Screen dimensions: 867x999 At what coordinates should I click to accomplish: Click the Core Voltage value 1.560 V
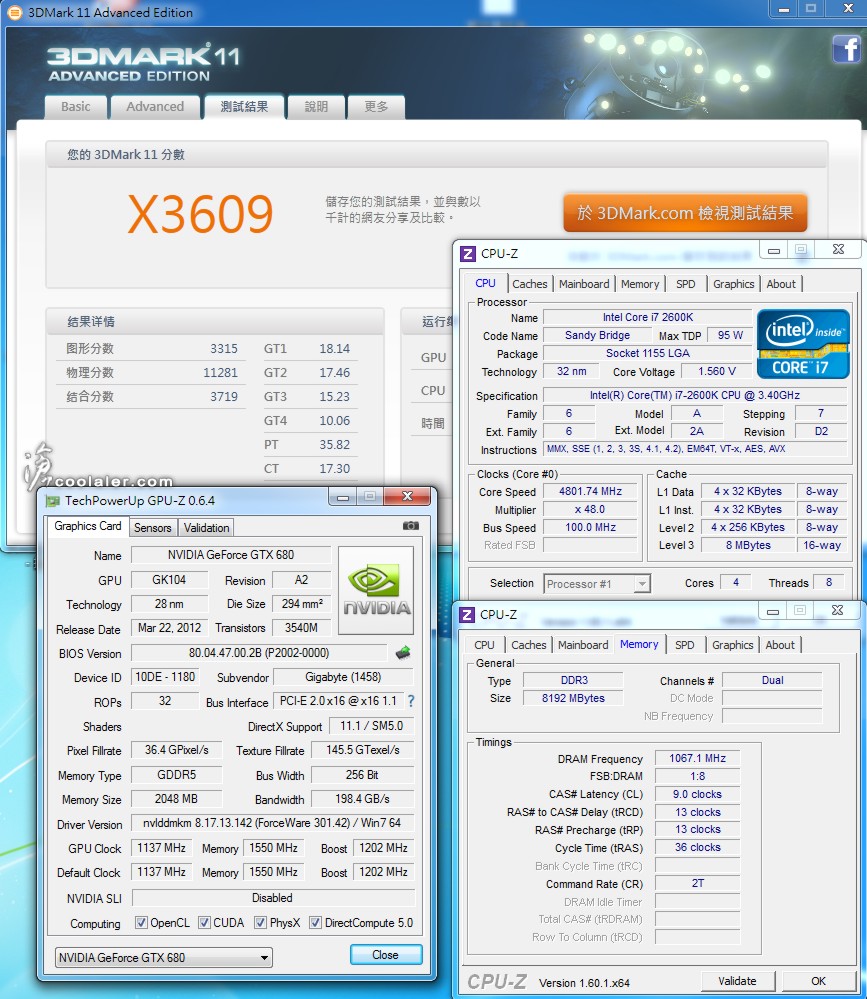point(717,371)
